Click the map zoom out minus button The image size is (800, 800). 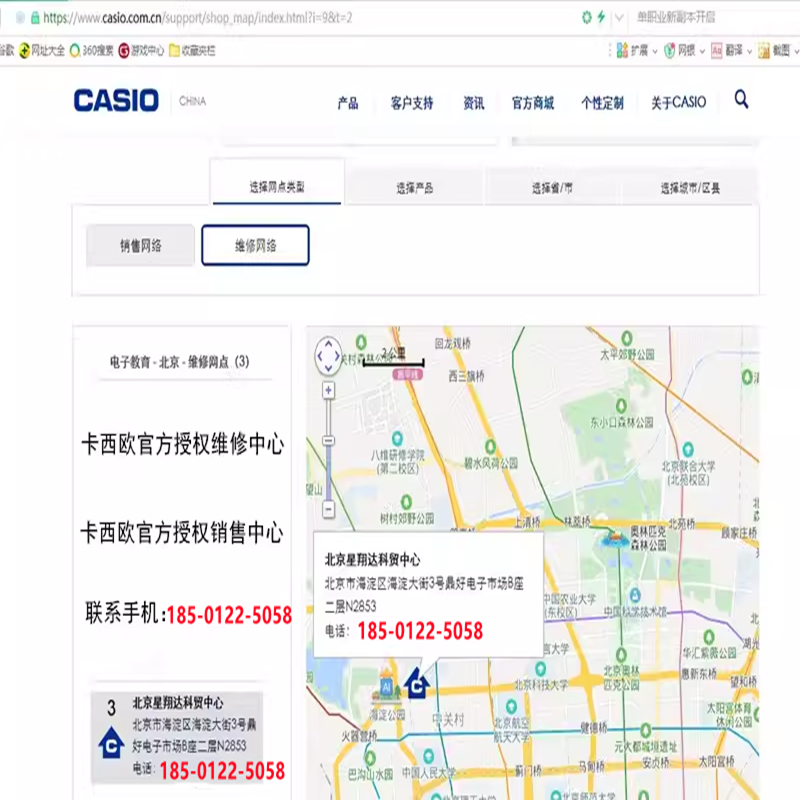click(329, 509)
